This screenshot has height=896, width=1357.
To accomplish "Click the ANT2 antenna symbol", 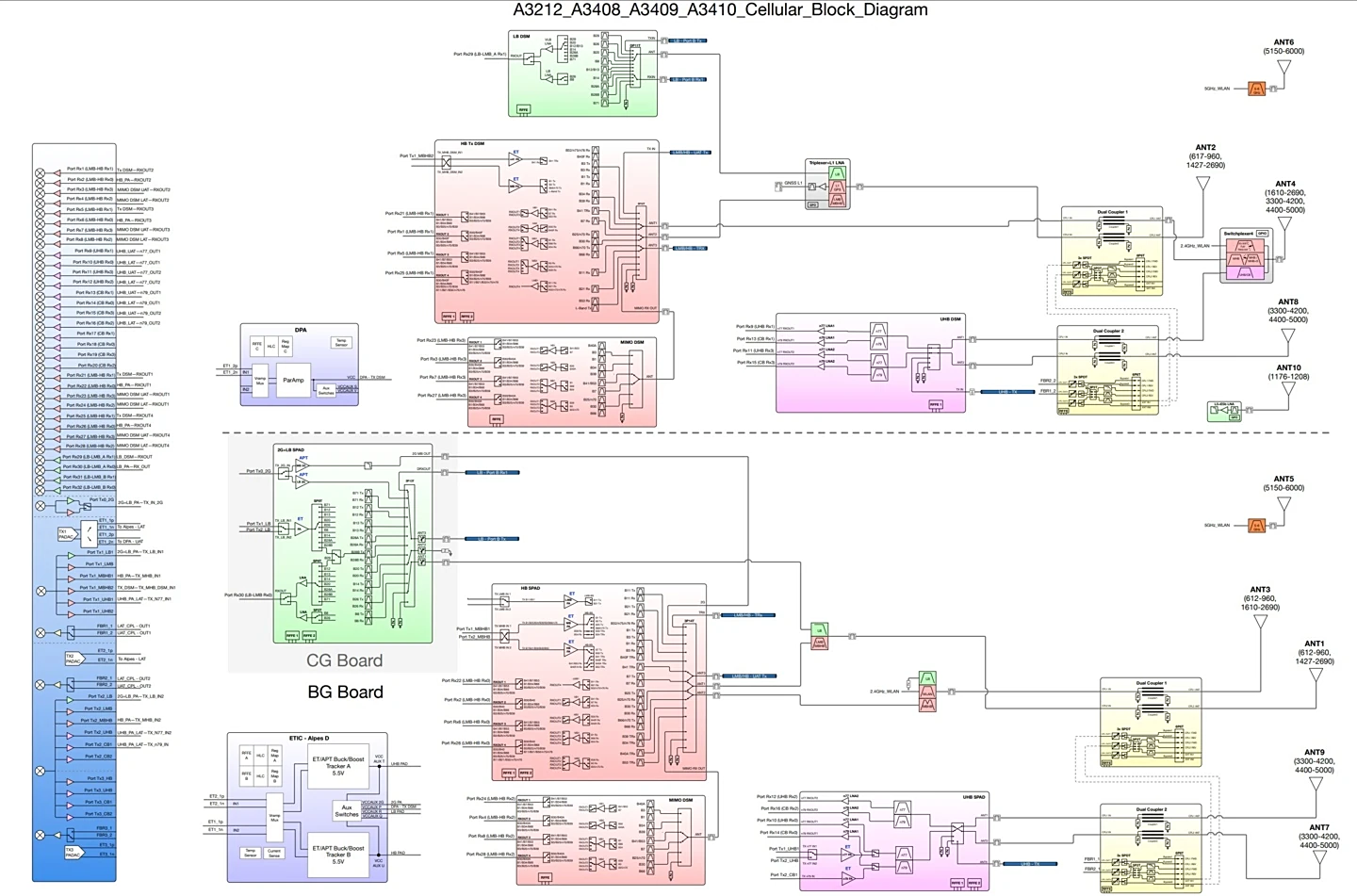I will (x=1204, y=182).
